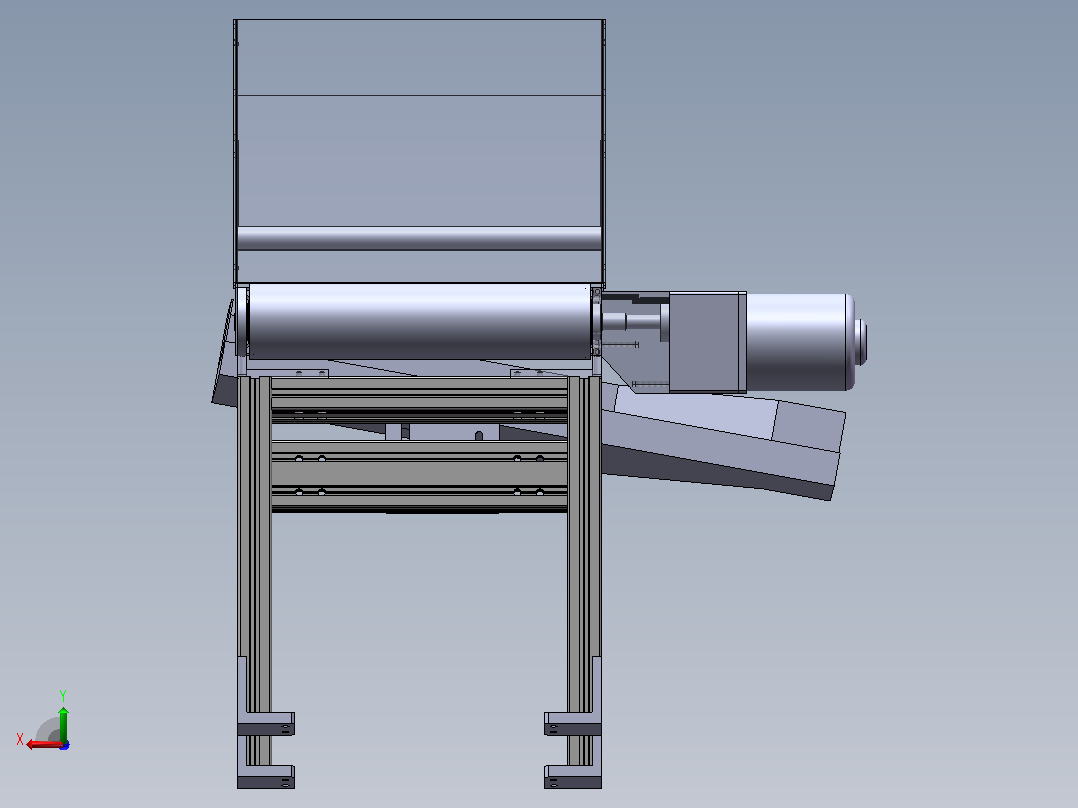Click the green Y axis arrow of the triad
The height and width of the screenshot is (808, 1078).
[63, 724]
